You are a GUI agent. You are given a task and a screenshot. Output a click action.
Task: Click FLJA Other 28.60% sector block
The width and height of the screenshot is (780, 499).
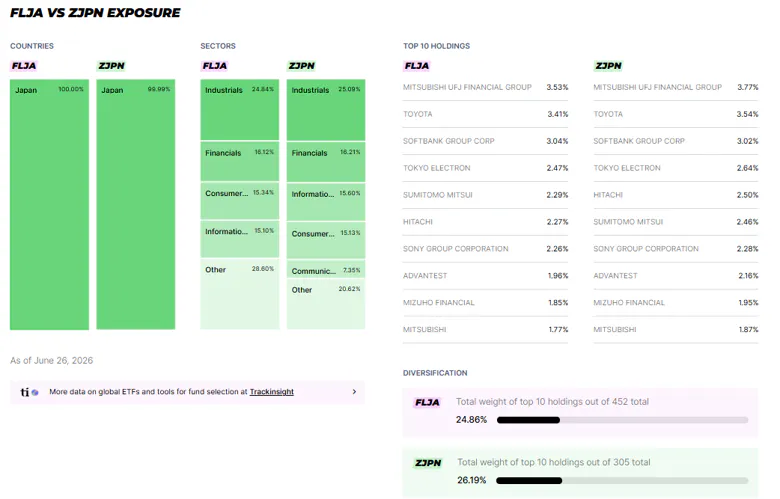tap(240, 294)
